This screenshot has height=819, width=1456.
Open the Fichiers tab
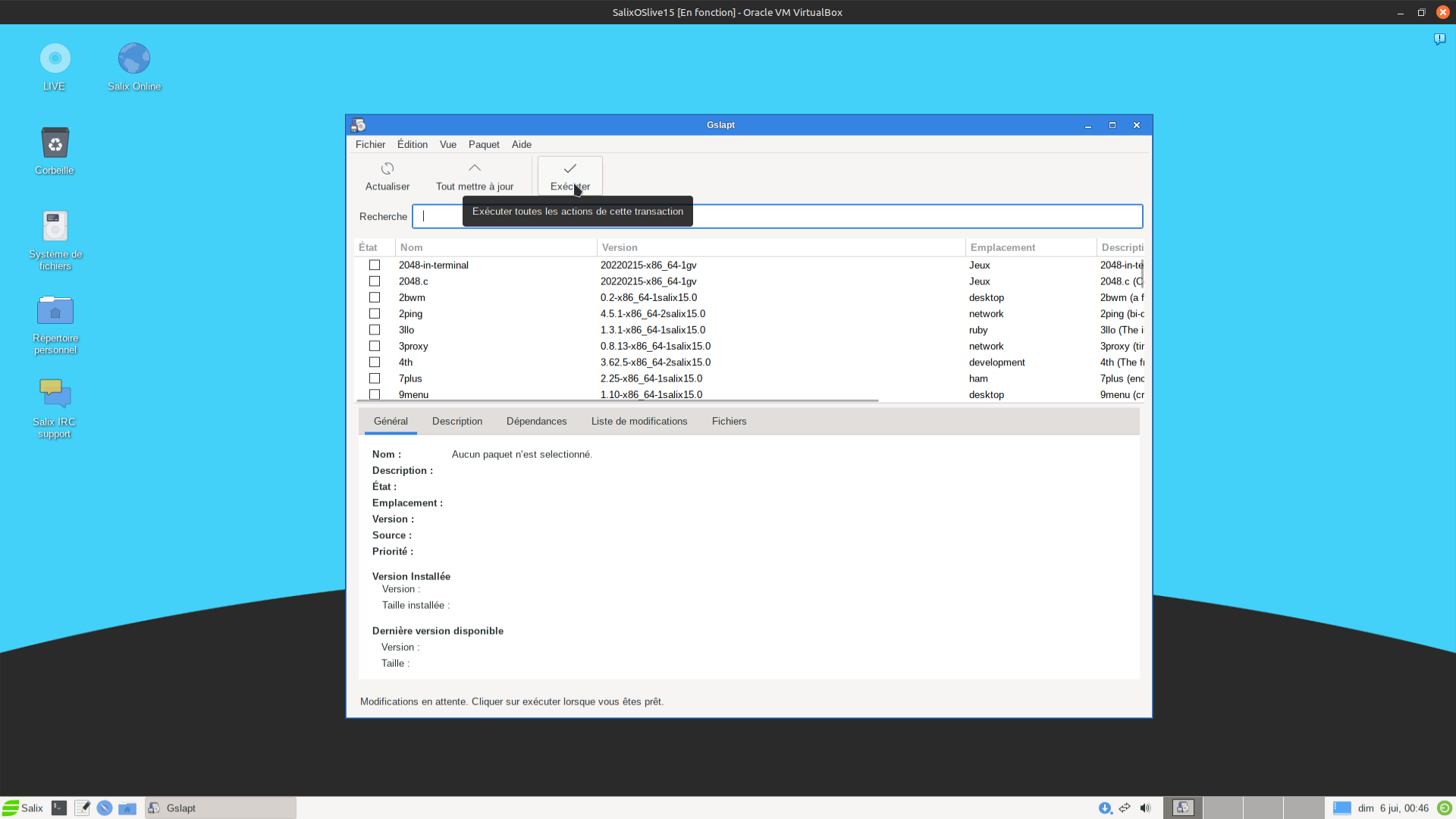(x=729, y=421)
